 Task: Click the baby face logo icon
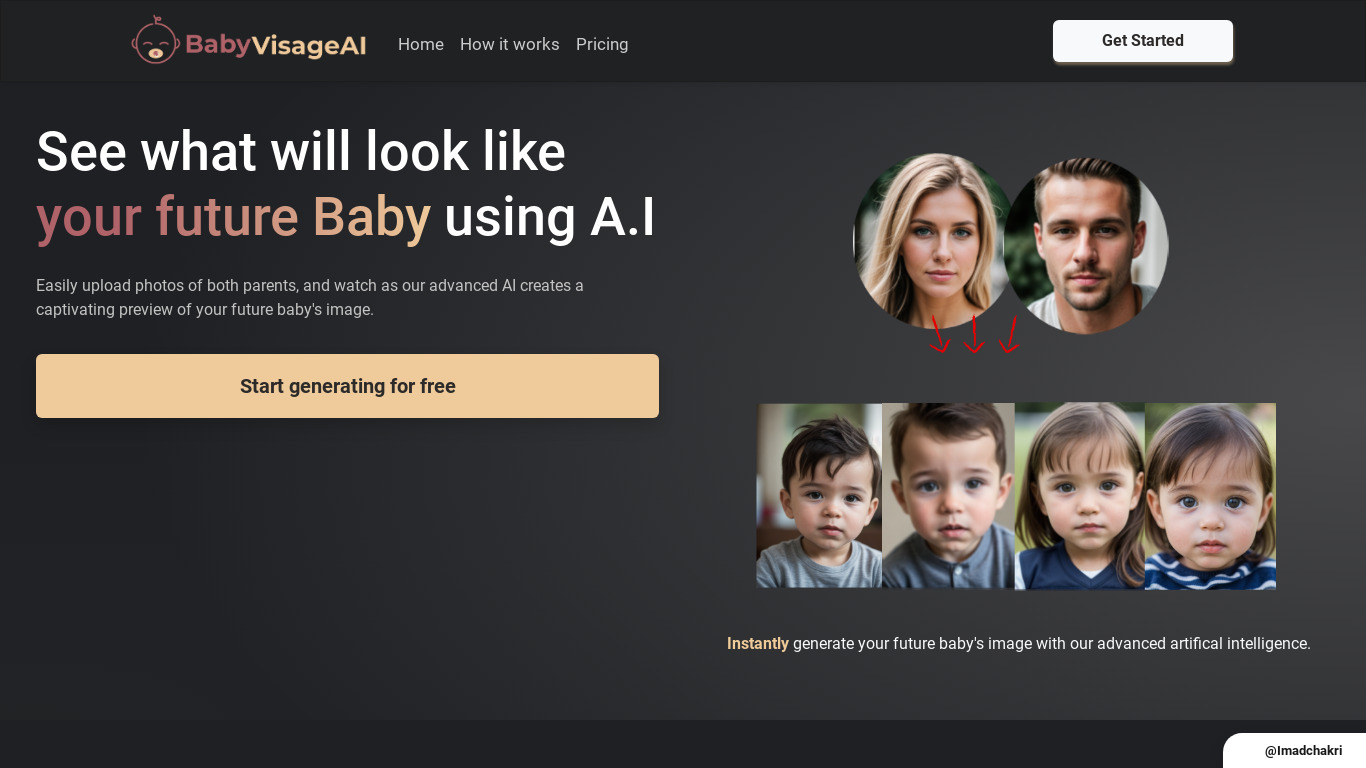[155, 40]
